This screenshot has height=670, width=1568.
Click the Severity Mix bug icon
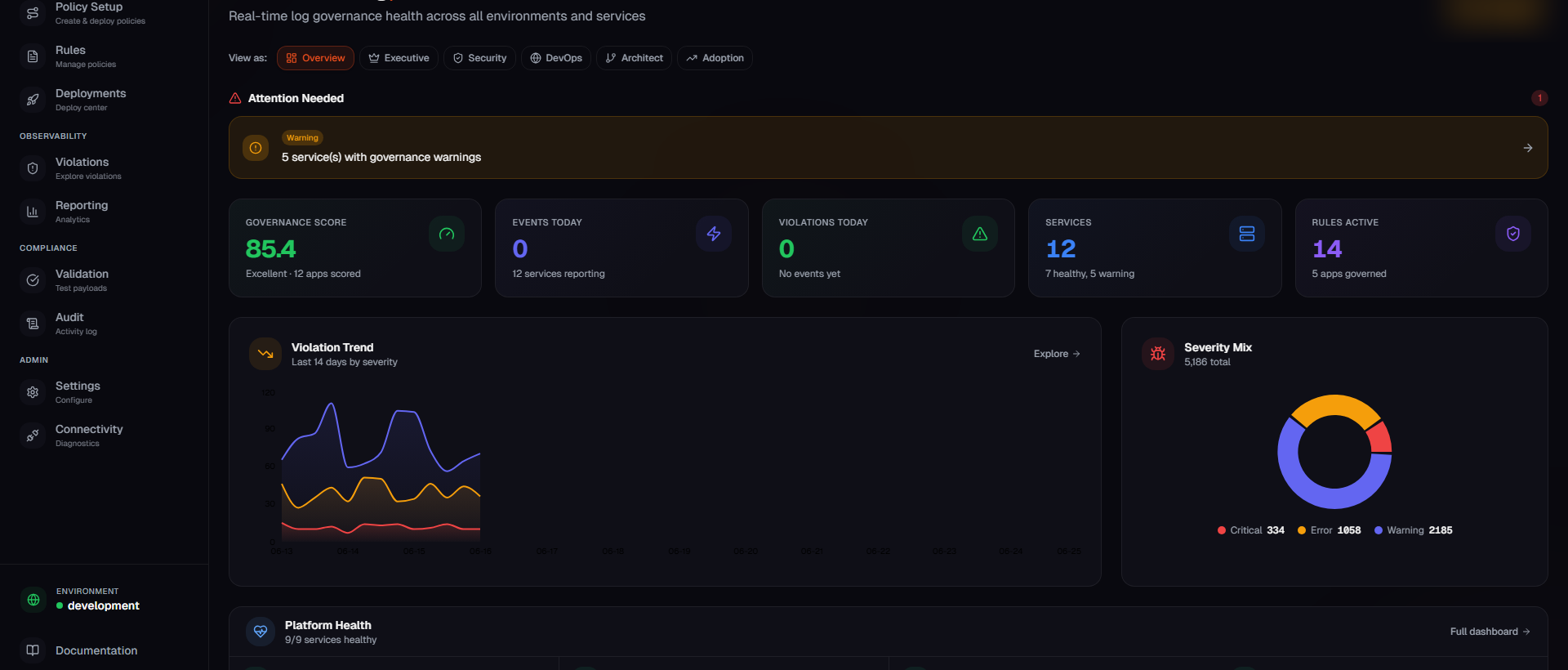tap(1158, 354)
